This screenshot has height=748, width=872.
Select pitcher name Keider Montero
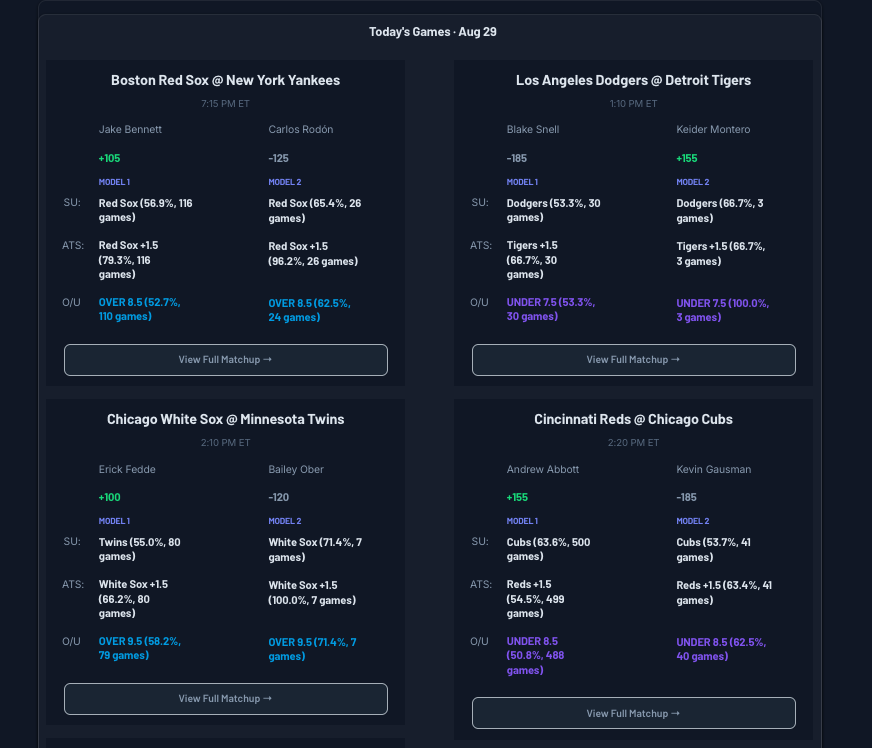(x=713, y=129)
